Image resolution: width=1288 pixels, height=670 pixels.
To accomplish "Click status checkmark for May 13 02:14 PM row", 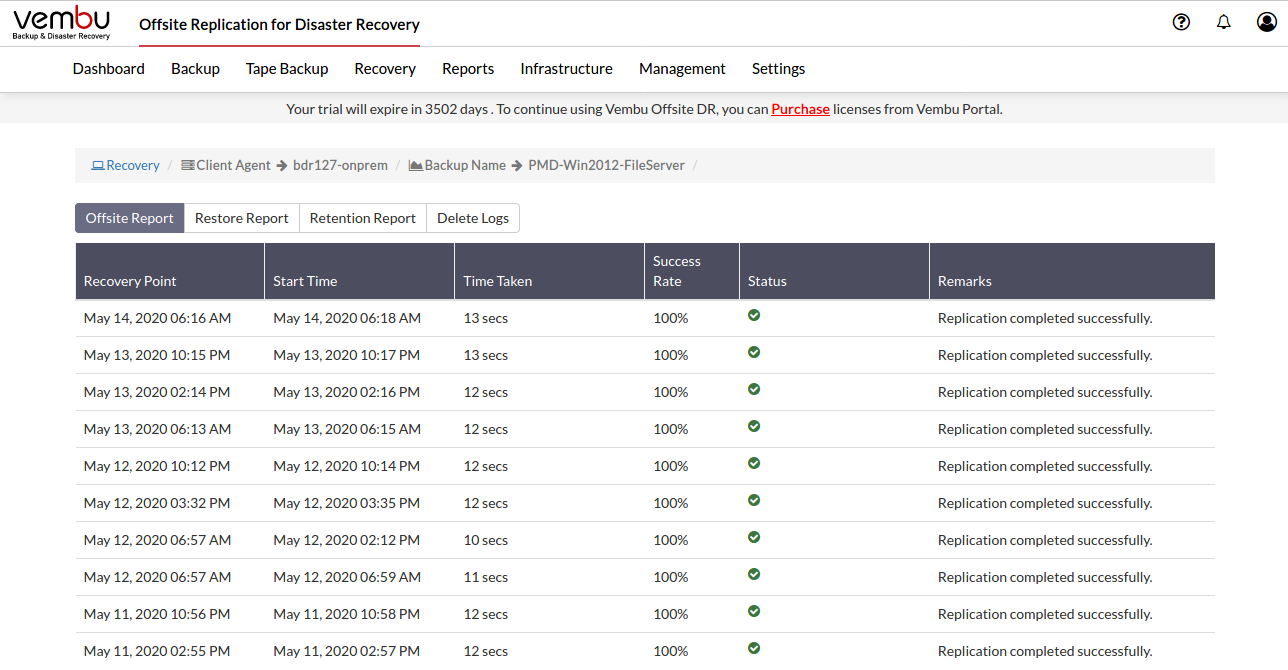I will 754,389.
